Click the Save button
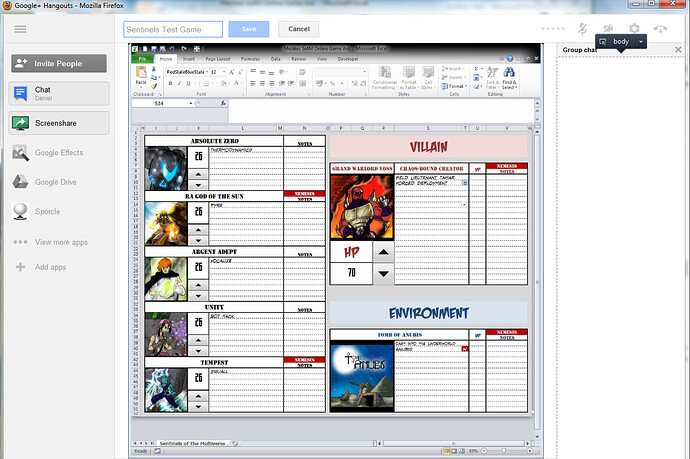This screenshot has width=690, height=459. [x=249, y=29]
